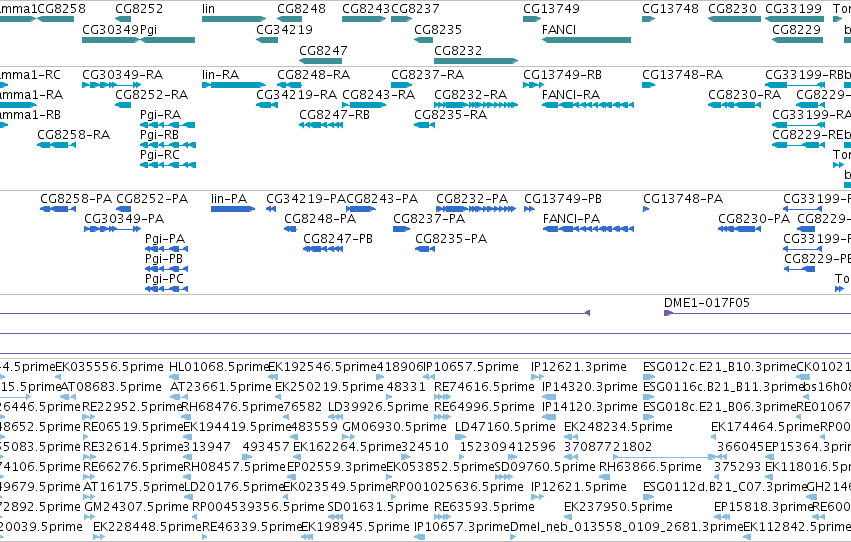Select the AT08683.5prime EST label

pos(111,387)
